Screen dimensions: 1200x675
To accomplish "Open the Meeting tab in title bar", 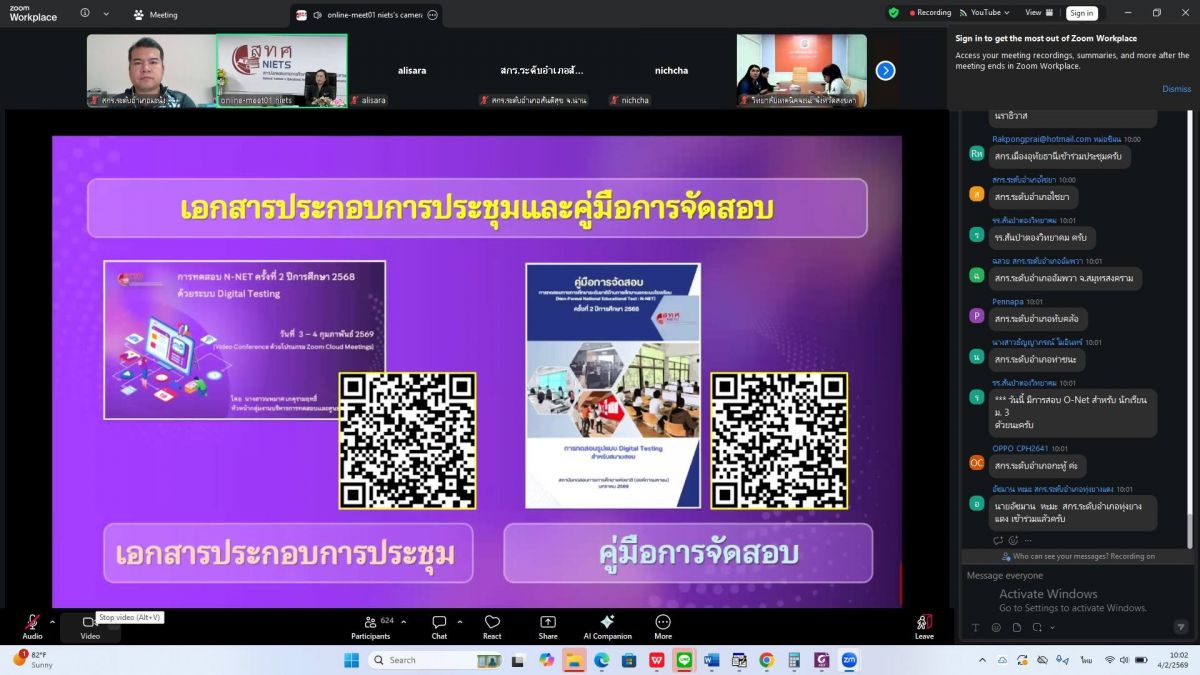I will tap(155, 15).
